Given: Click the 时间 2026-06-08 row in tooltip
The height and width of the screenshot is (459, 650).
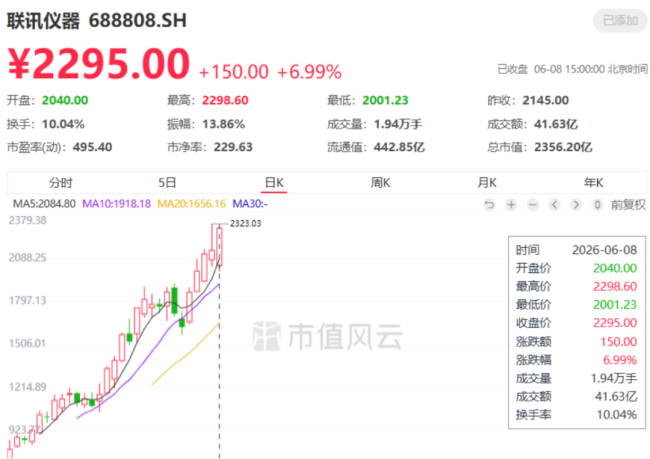Looking at the screenshot, I should [576, 250].
